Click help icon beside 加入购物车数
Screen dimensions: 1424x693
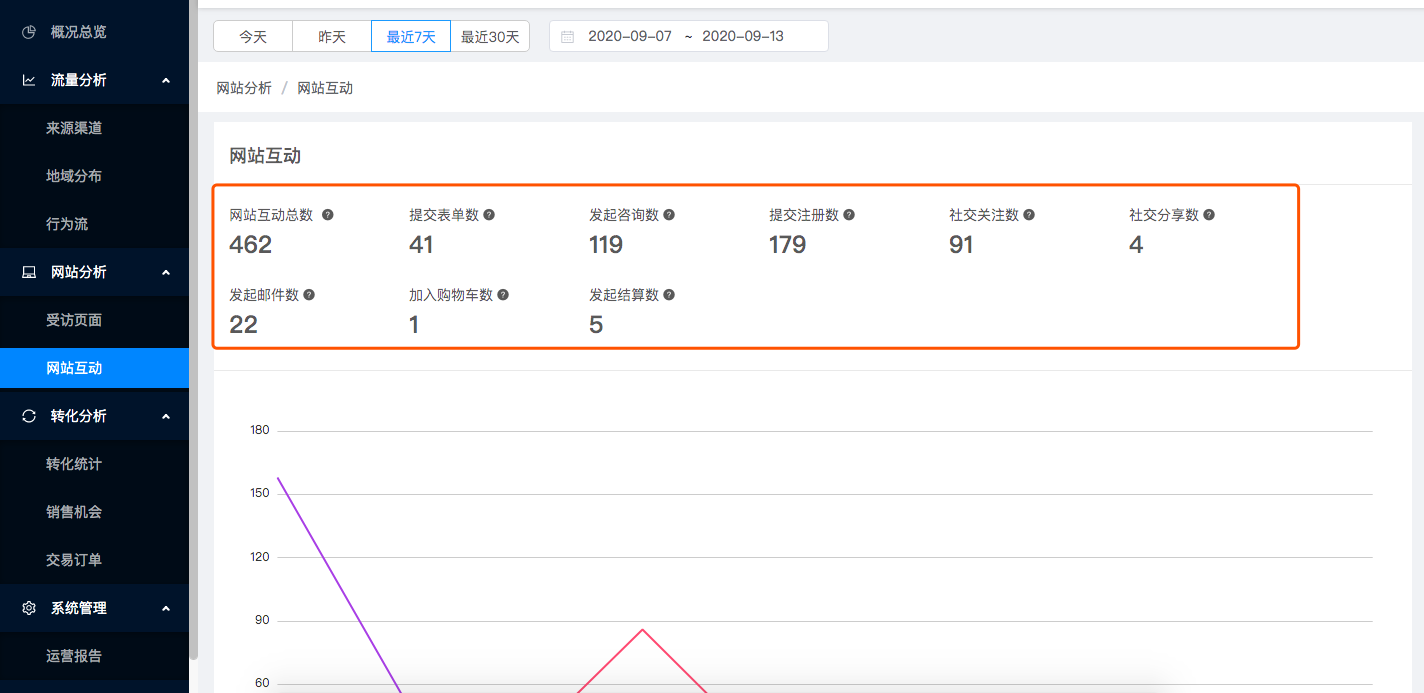pos(503,295)
